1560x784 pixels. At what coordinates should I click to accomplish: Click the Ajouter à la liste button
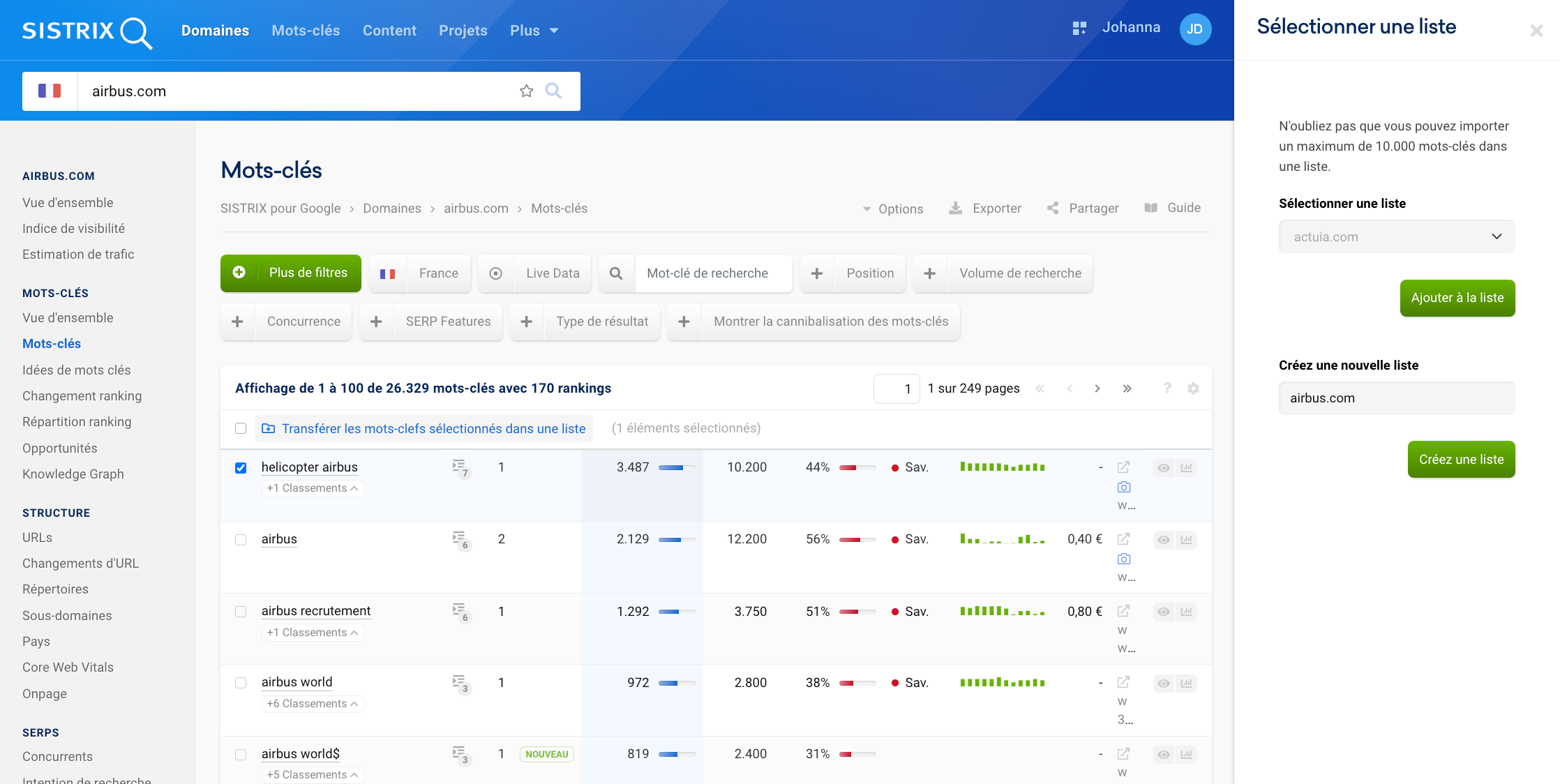1457,298
